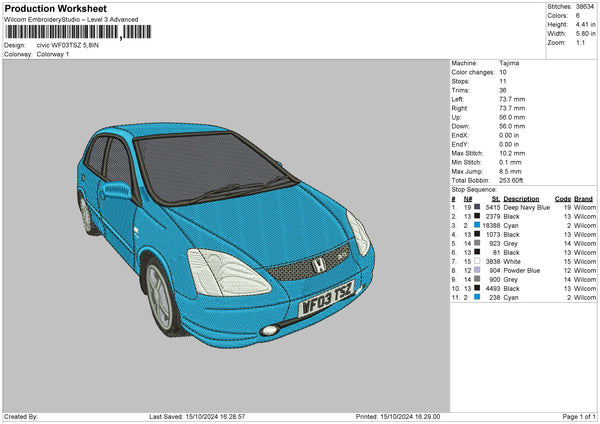This screenshot has height=424, width=600.
Task: Click the St. column header
Action: coord(494,198)
